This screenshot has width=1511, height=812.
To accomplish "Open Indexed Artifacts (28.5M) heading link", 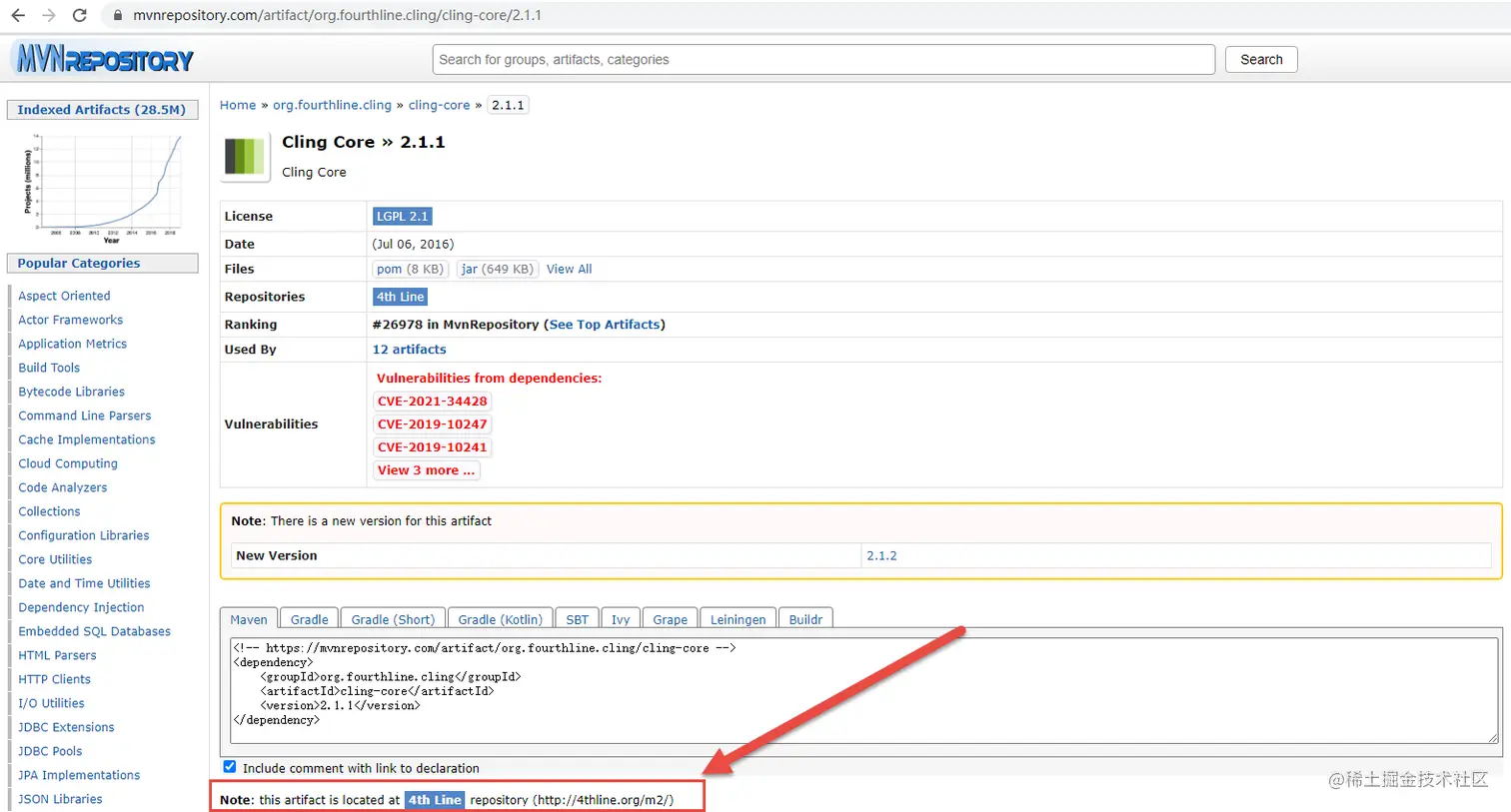I will click(x=102, y=110).
